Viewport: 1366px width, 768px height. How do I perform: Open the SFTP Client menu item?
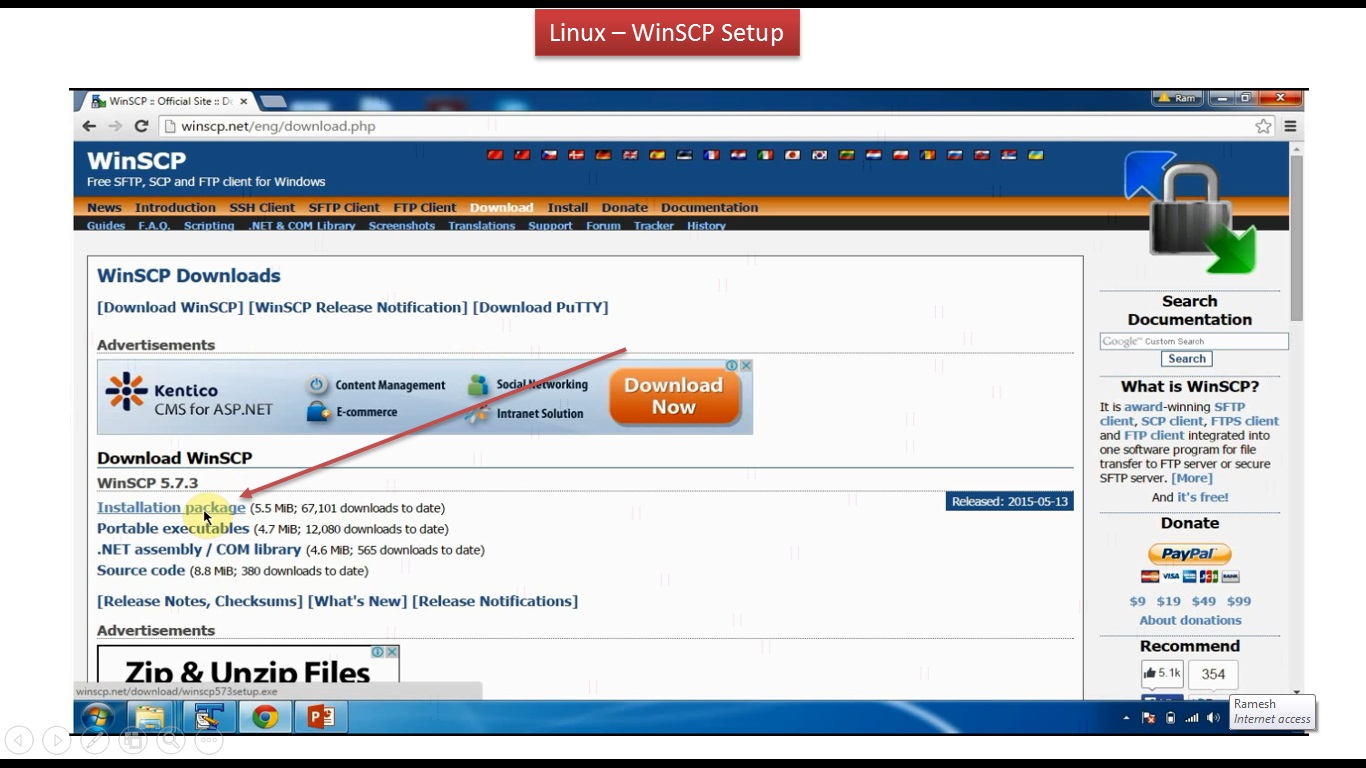[344, 208]
